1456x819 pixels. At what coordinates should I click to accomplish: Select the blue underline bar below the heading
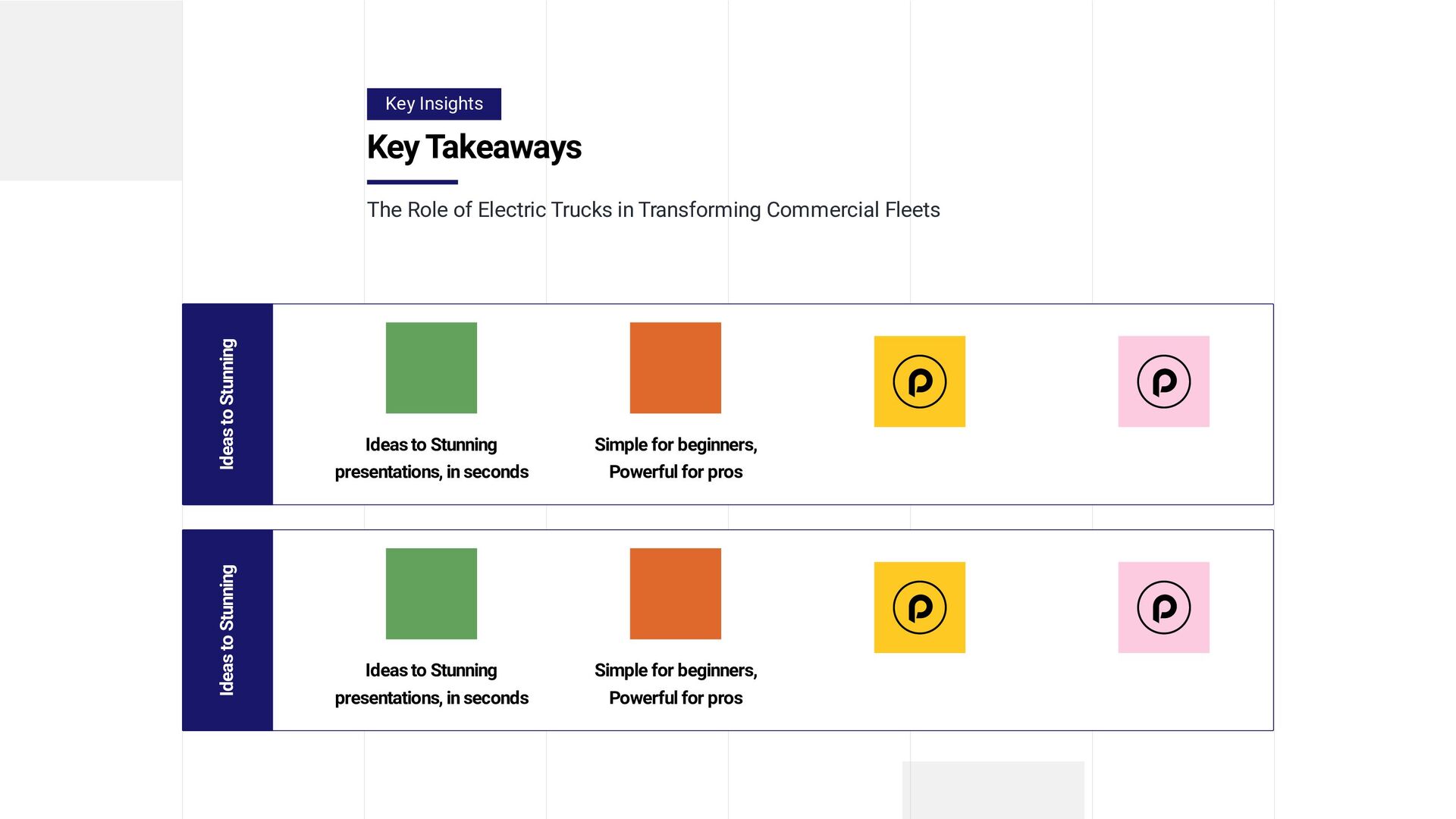(412, 182)
